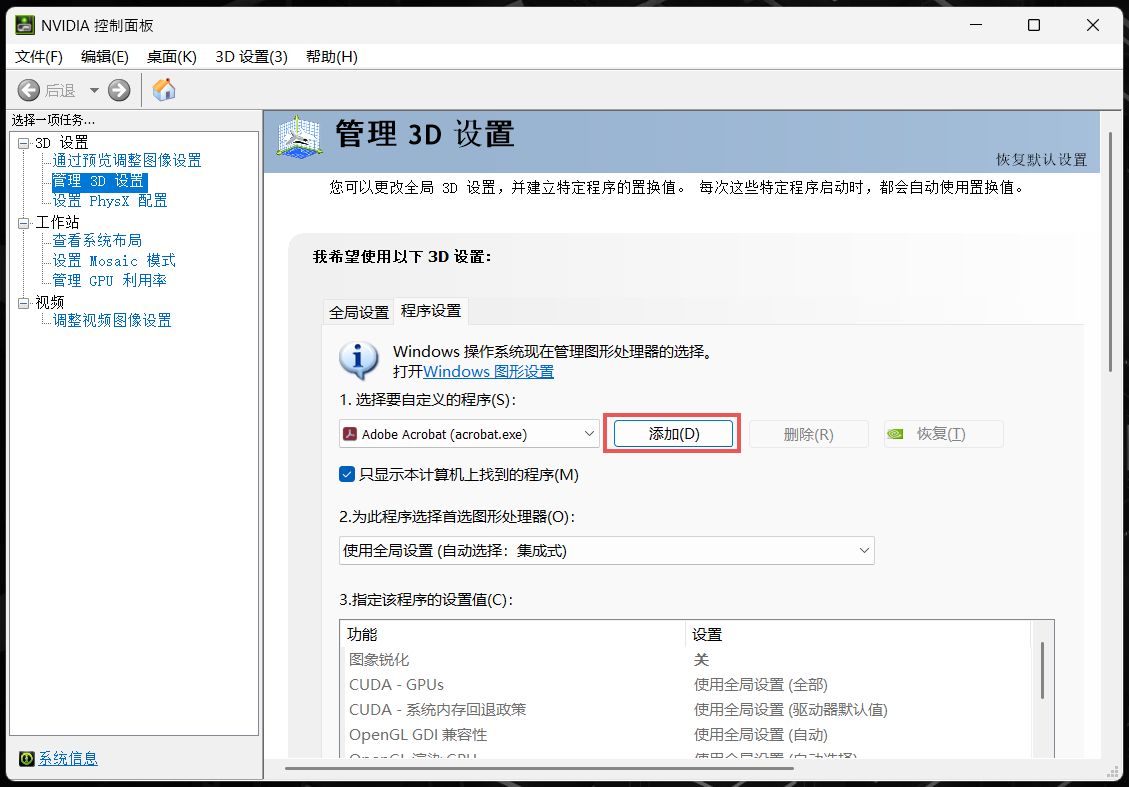
Task: Switch to the 程序设置 tab
Action: (431, 311)
